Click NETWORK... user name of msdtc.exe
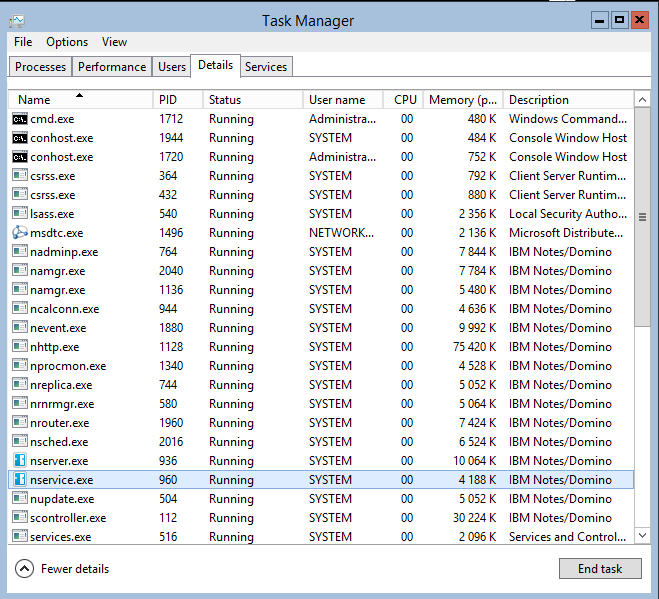The height and width of the screenshot is (599, 659). [341, 233]
